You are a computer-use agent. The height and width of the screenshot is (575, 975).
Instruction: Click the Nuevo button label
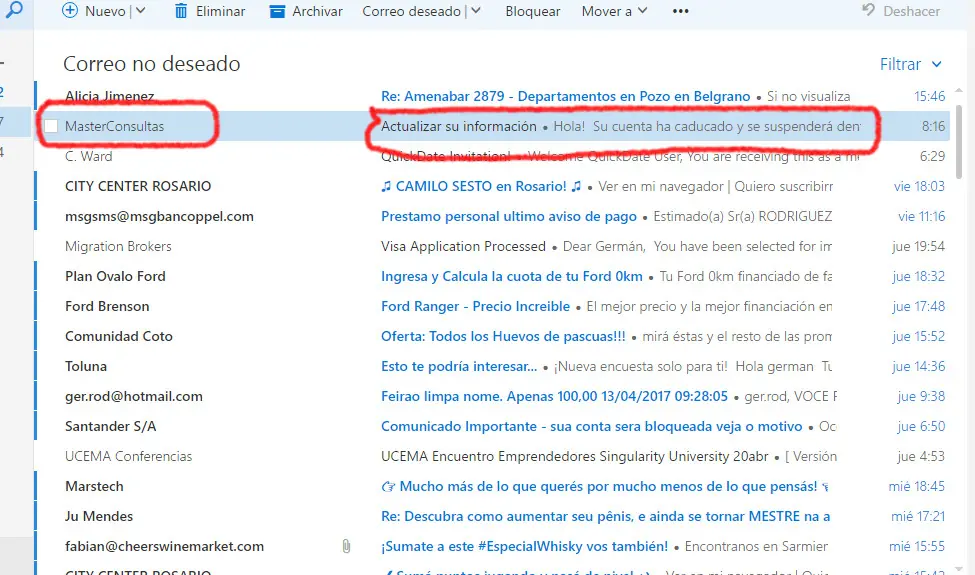(x=105, y=11)
